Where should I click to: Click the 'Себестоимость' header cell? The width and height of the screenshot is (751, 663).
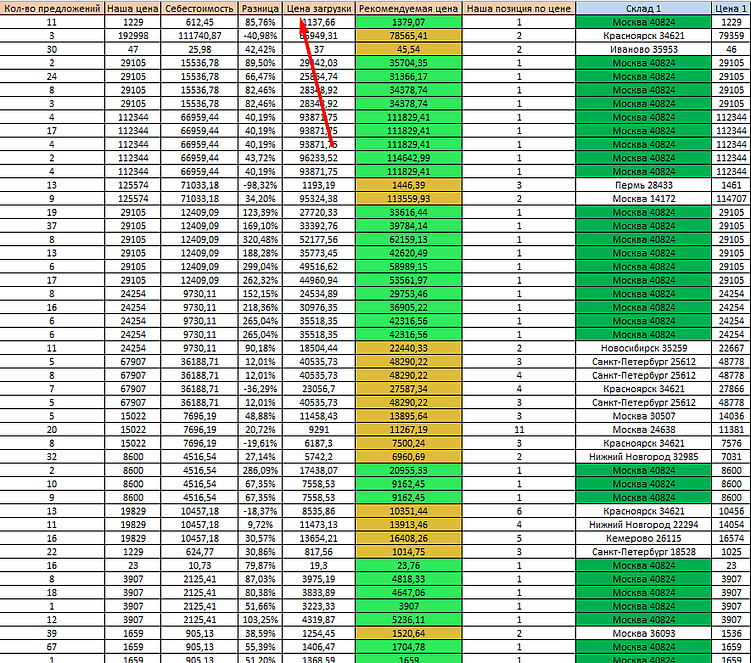pos(199,8)
